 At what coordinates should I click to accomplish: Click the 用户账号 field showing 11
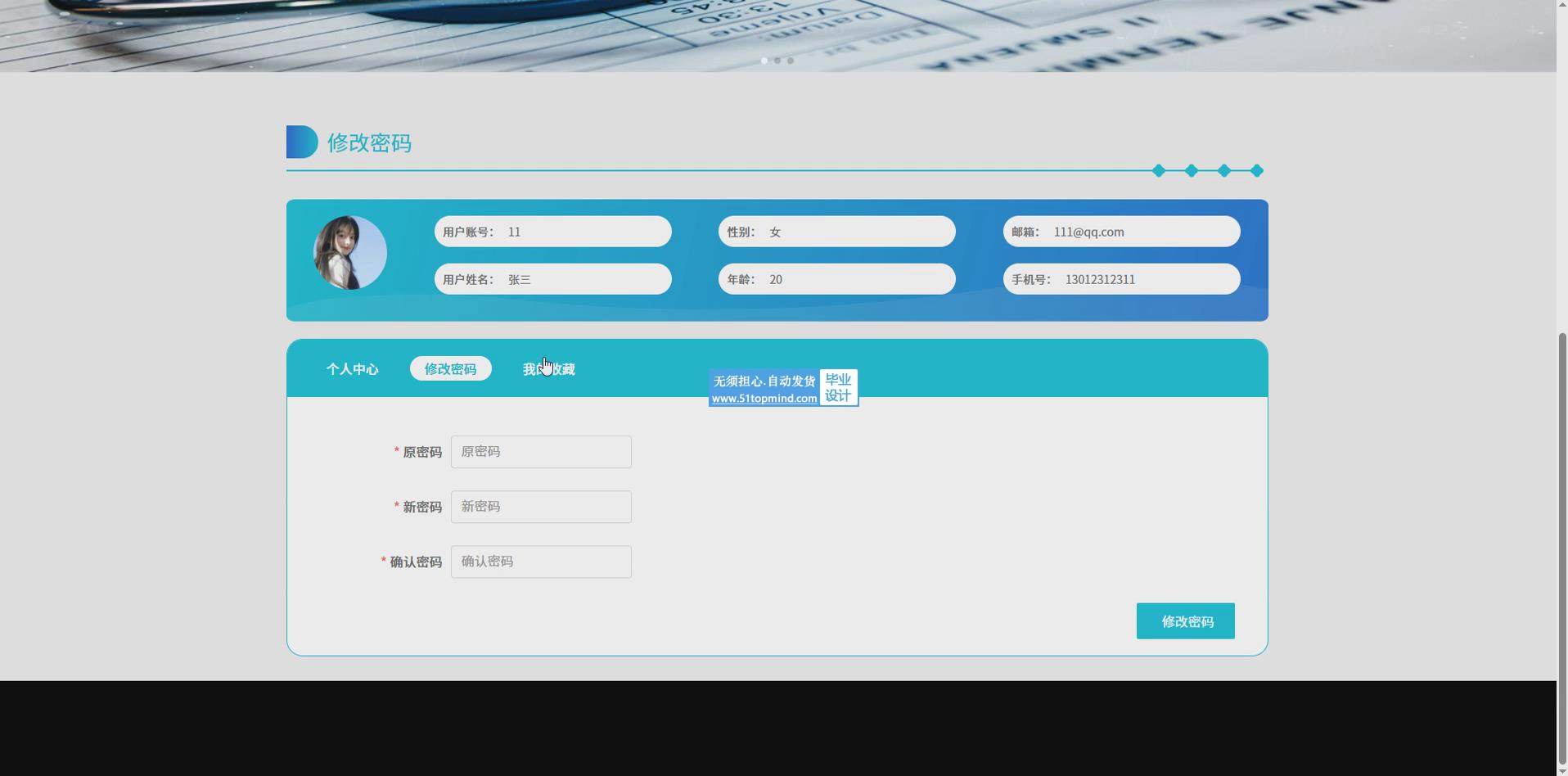pos(553,232)
